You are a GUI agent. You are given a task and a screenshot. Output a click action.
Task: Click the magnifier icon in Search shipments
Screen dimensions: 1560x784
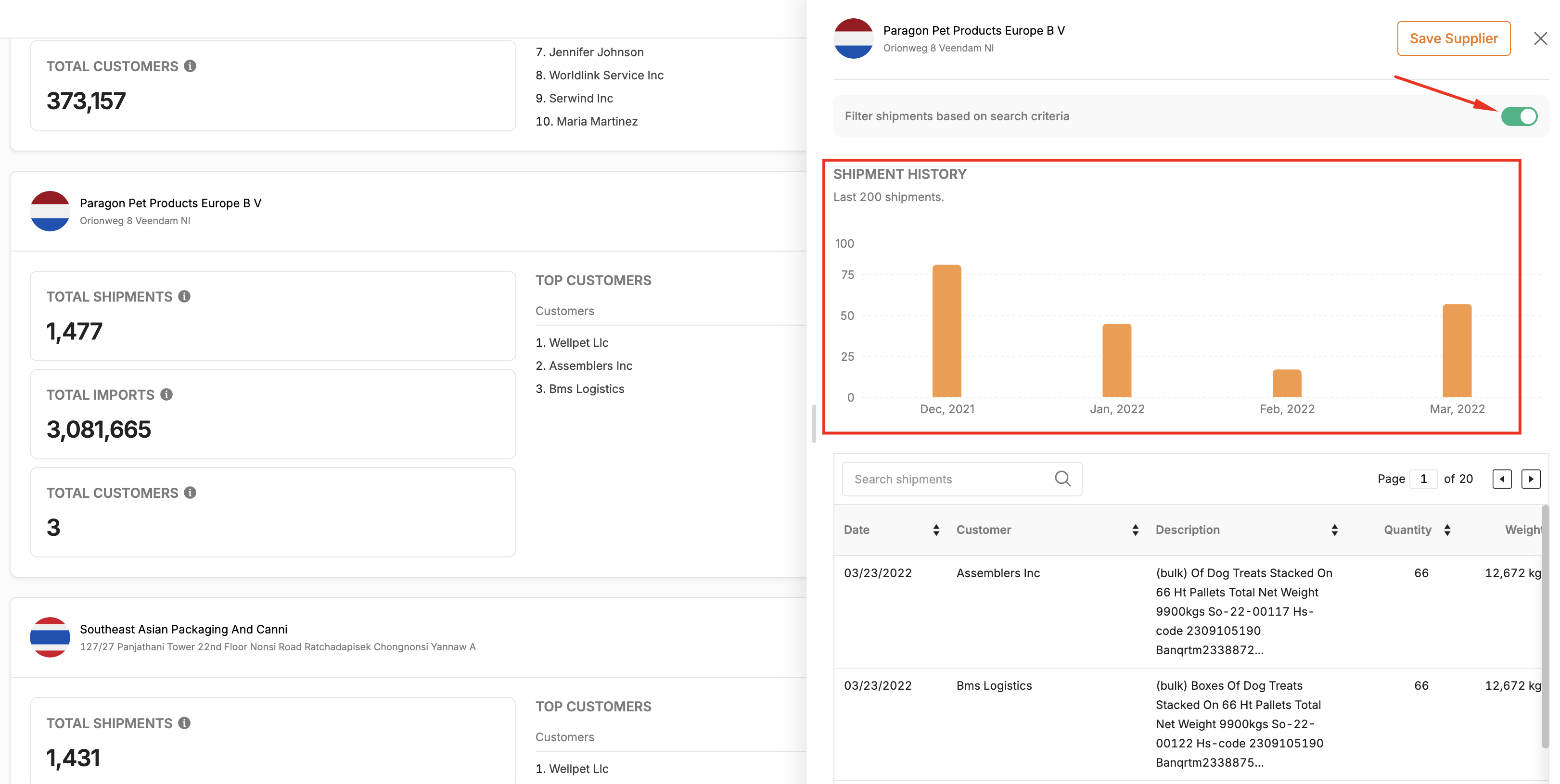coord(1062,478)
